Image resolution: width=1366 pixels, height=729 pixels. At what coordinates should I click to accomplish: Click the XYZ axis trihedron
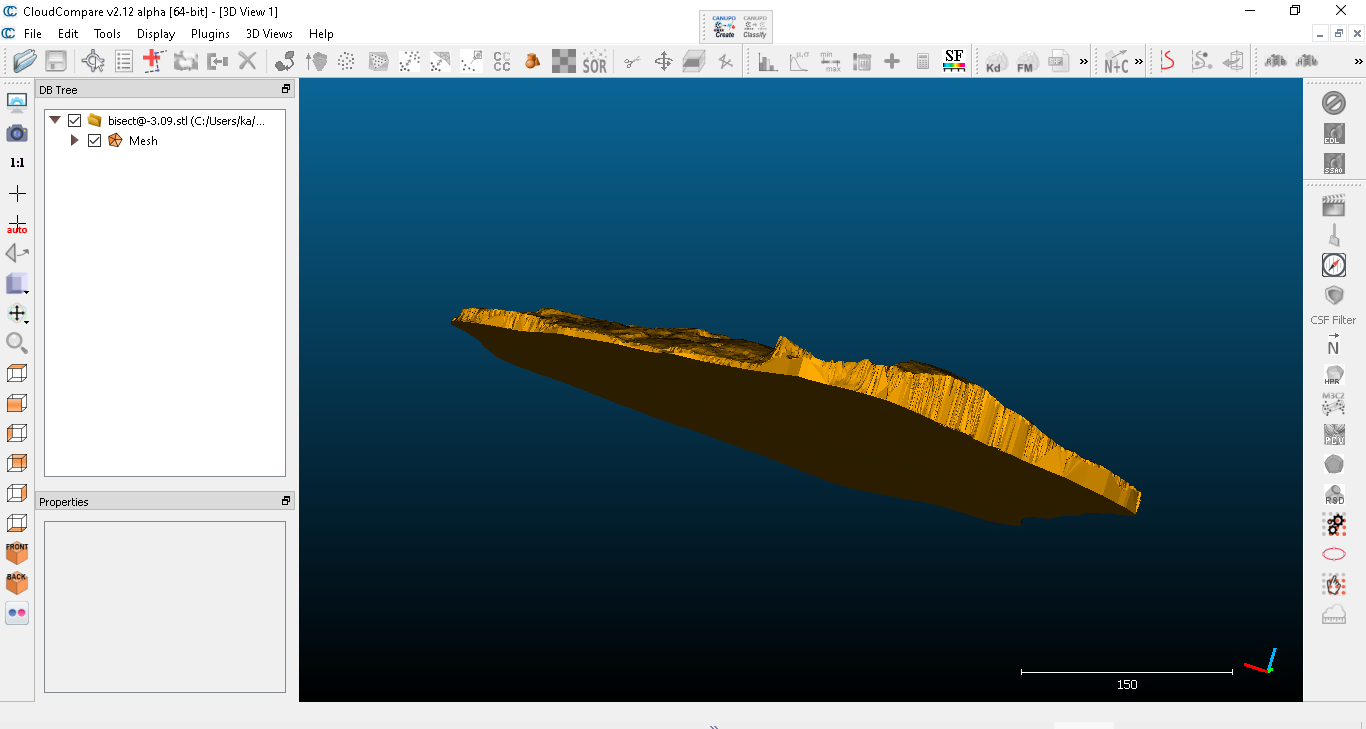[1261, 661]
